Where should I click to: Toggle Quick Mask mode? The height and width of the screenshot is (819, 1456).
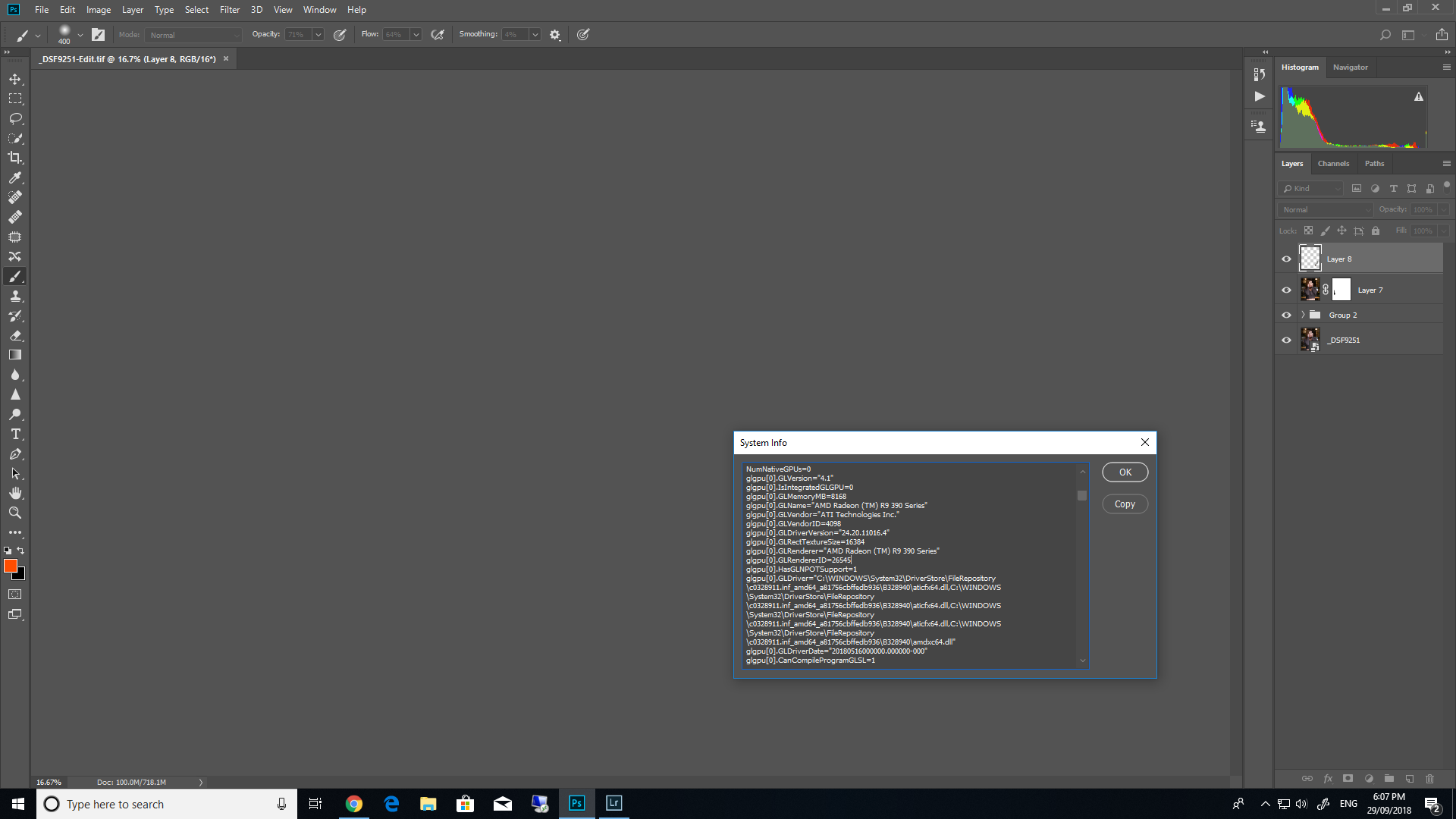tap(15, 595)
